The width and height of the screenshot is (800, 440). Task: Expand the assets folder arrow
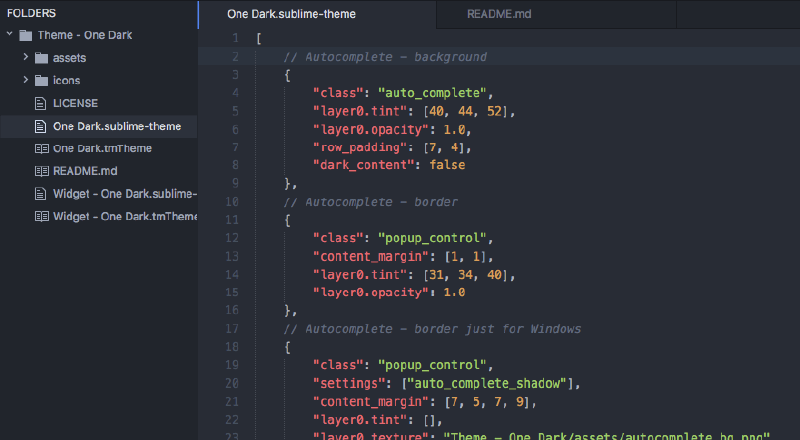coord(26,57)
